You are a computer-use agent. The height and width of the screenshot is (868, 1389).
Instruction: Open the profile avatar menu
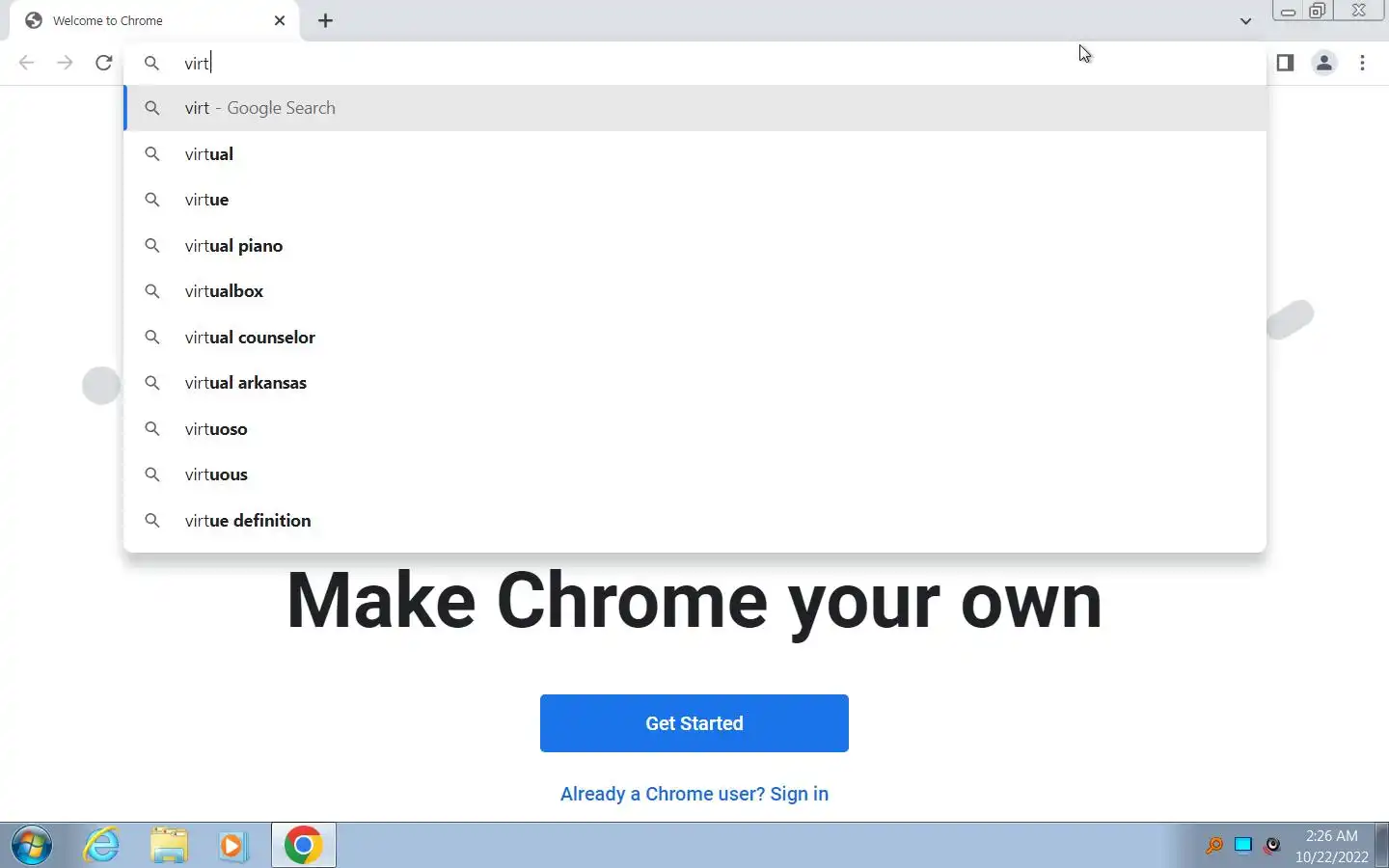(x=1324, y=63)
